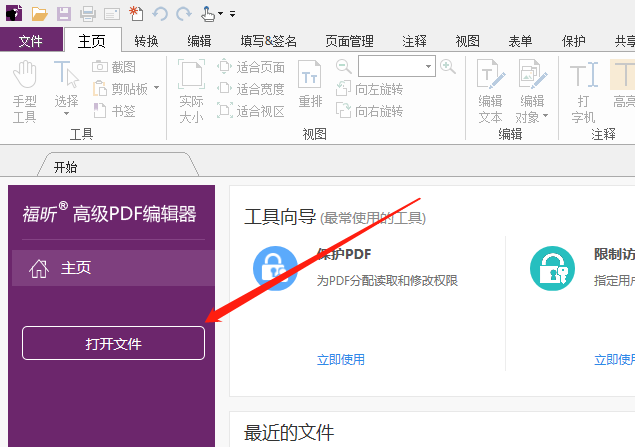Click the teal restrict access lock icon
Screen dimensions: 635x447
pos(552,268)
